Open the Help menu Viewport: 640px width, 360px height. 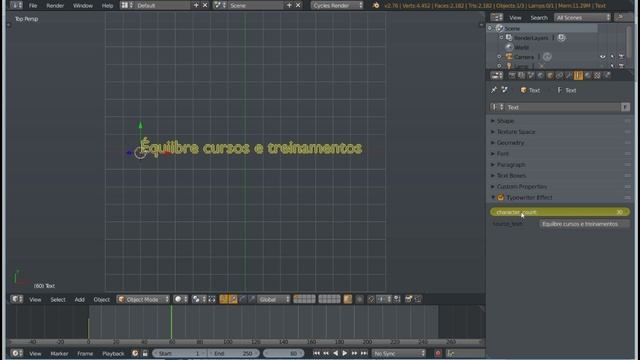coord(107,5)
